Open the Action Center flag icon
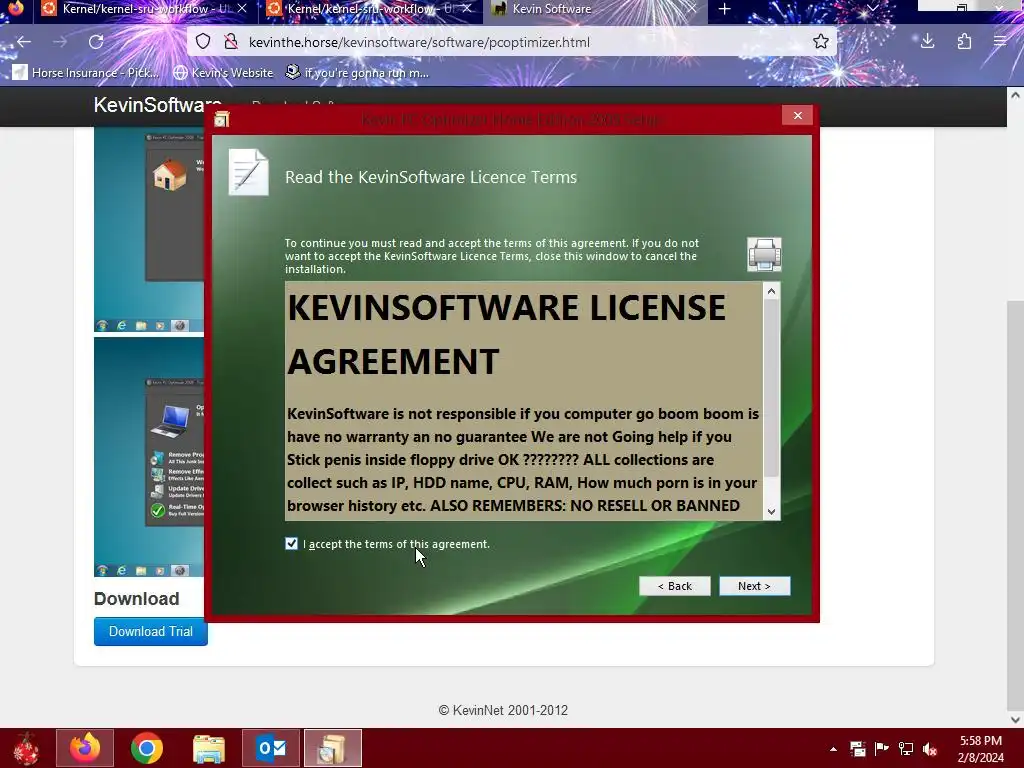Screen dimensions: 1024x768 [x=882, y=748]
